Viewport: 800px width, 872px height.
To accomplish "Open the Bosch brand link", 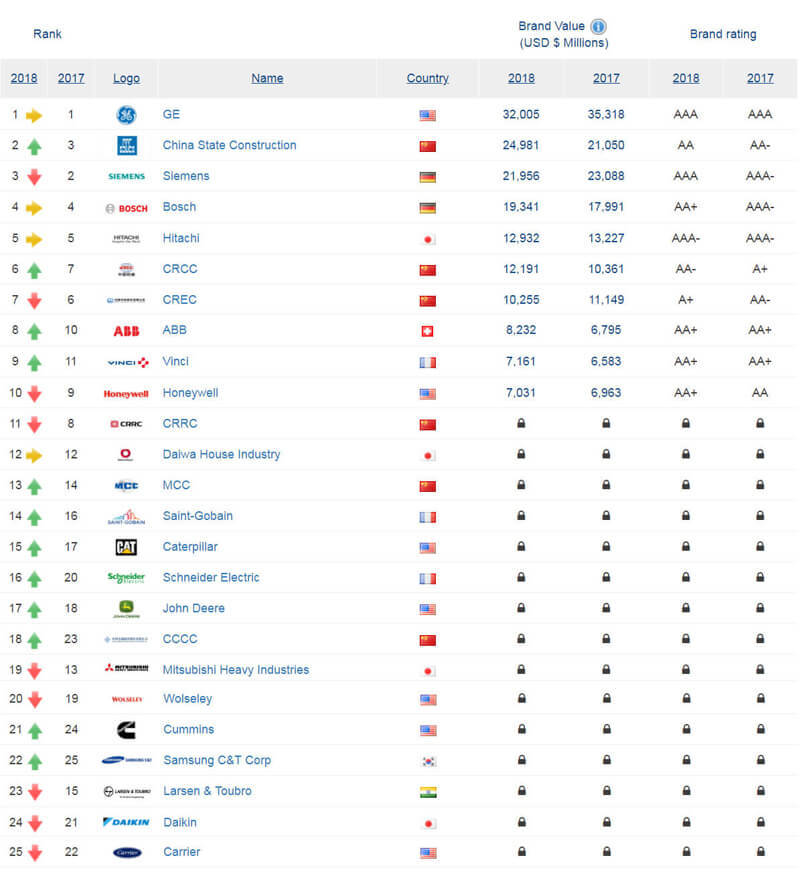I will [179, 207].
